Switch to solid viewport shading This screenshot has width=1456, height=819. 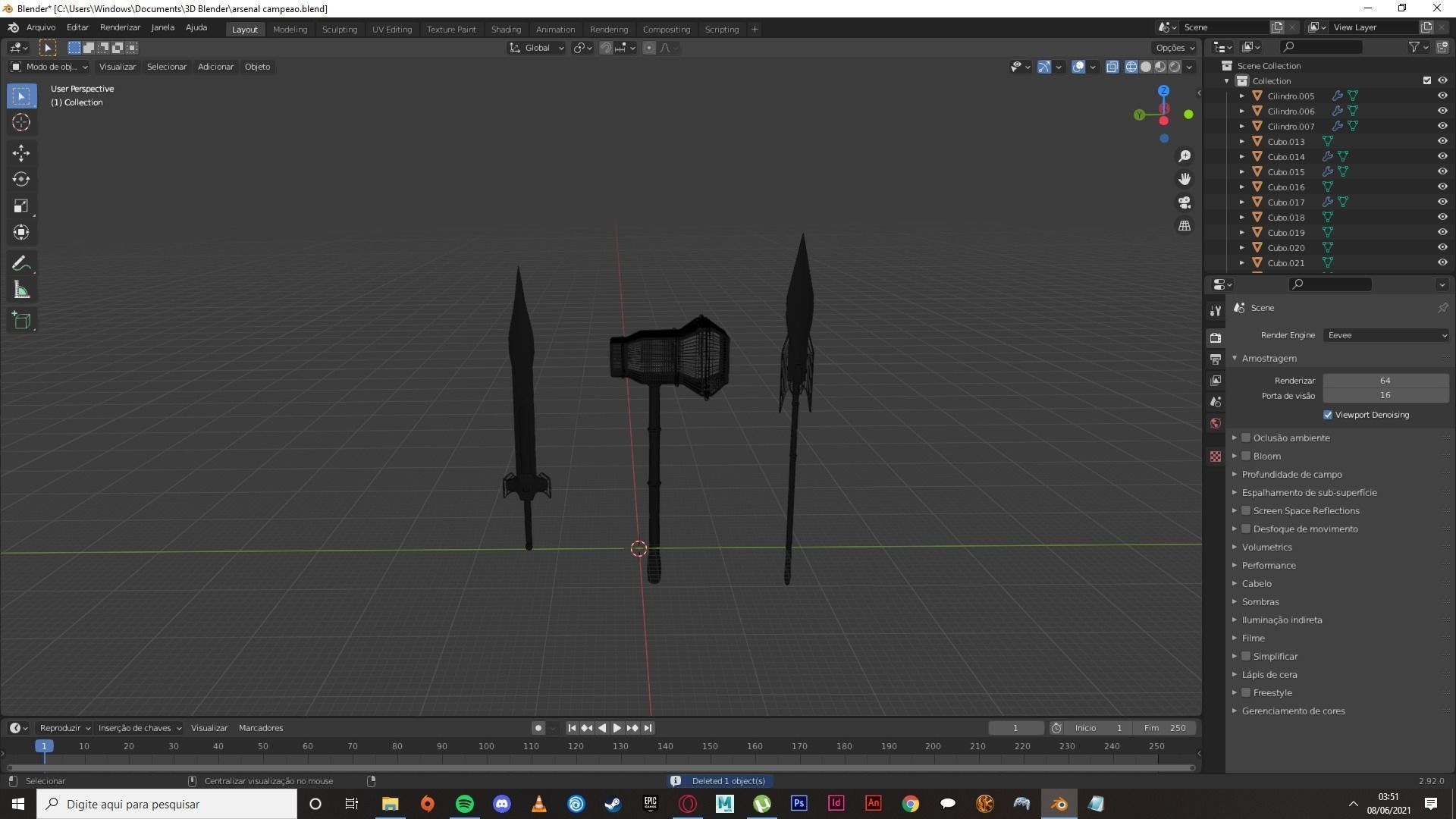coord(1146,67)
